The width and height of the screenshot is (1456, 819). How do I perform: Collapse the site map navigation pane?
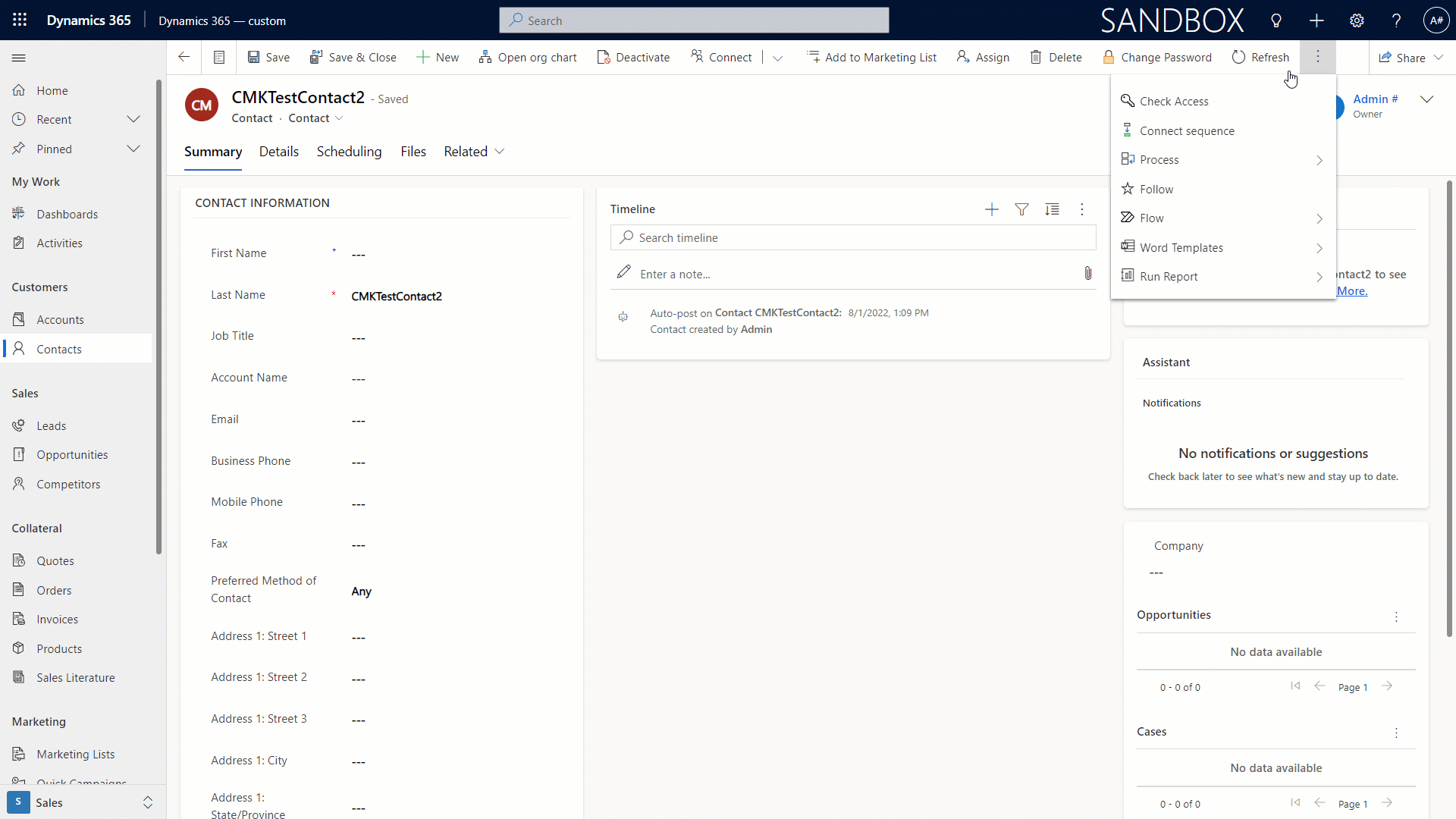click(x=18, y=57)
